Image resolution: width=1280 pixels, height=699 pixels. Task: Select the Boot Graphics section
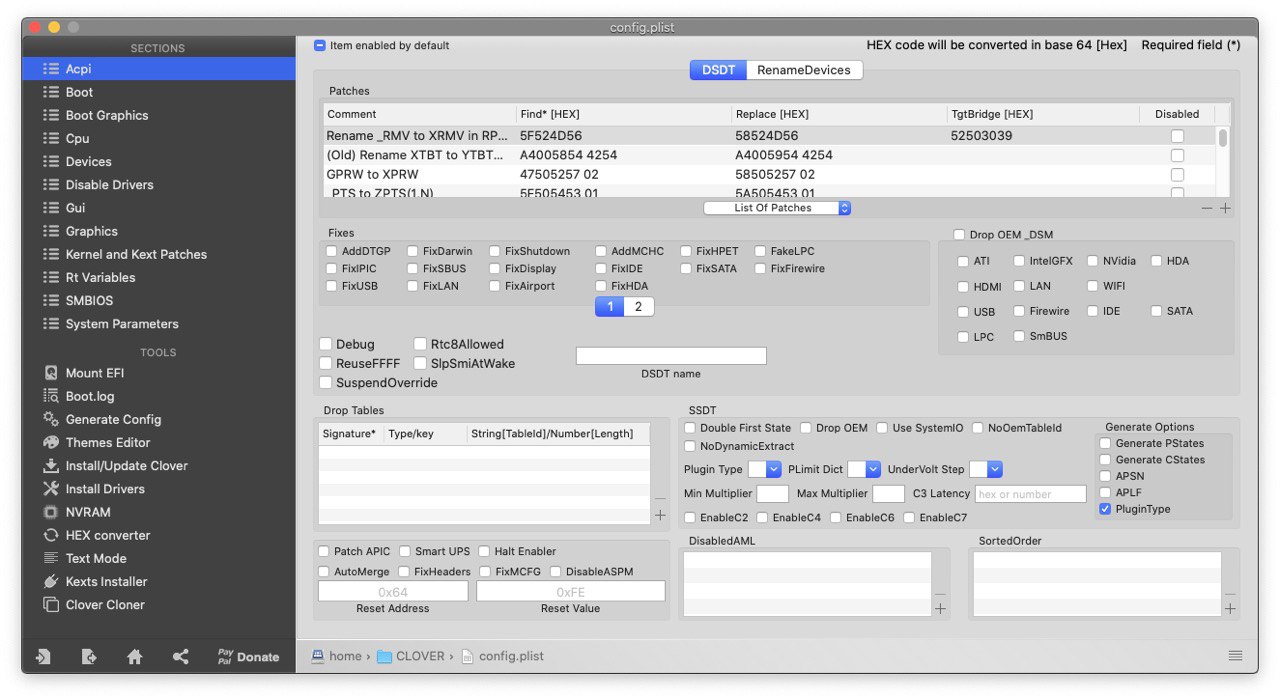158,115
